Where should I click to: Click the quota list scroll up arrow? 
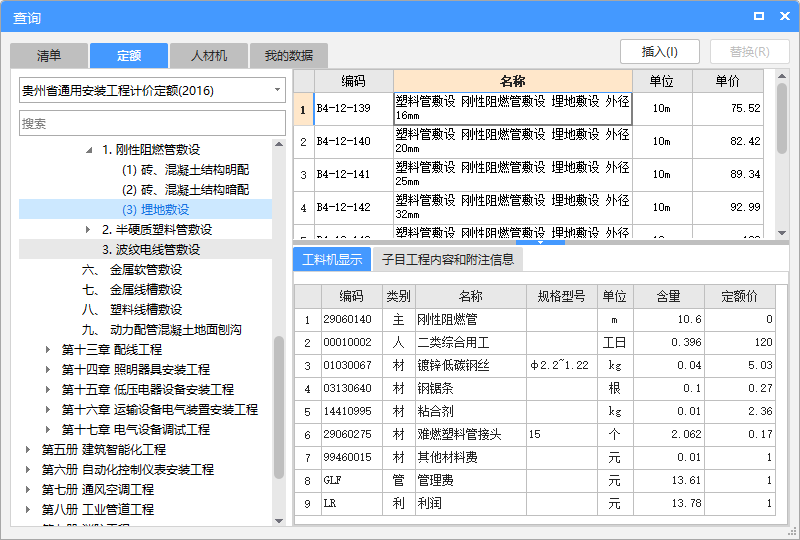(x=782, y=76)
